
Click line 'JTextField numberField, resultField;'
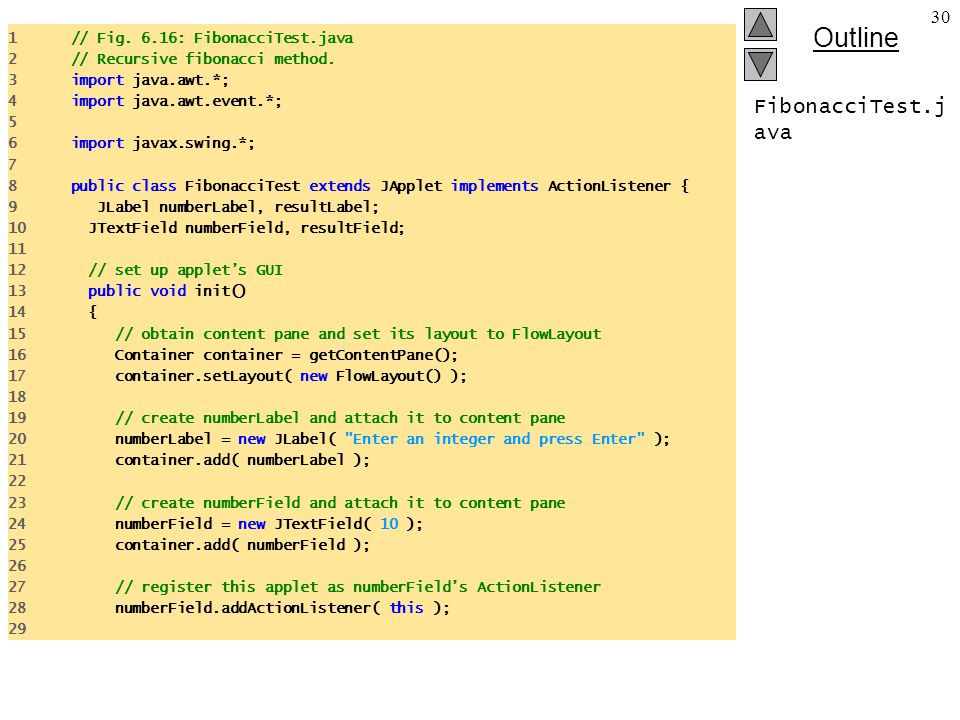(x=246, y=228)
